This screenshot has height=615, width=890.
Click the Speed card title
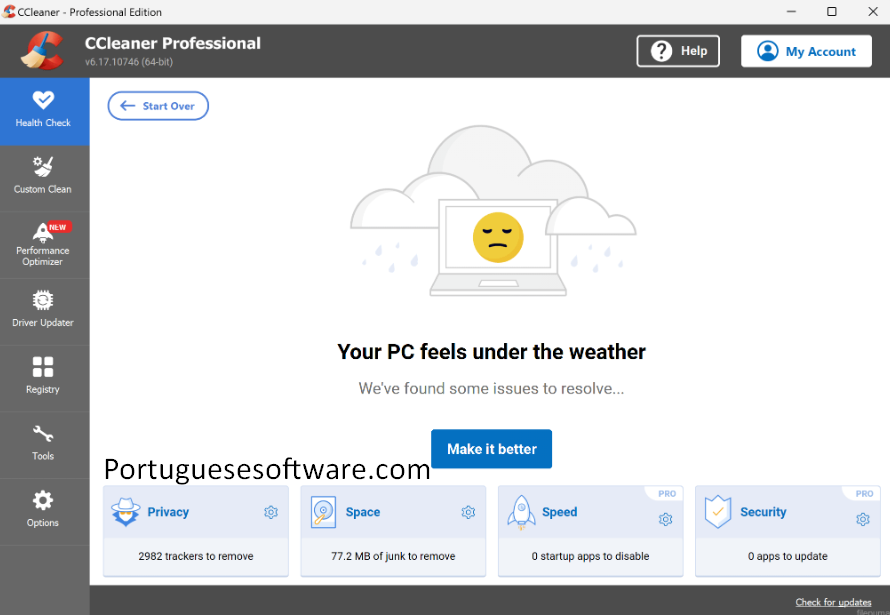[560, 512]
